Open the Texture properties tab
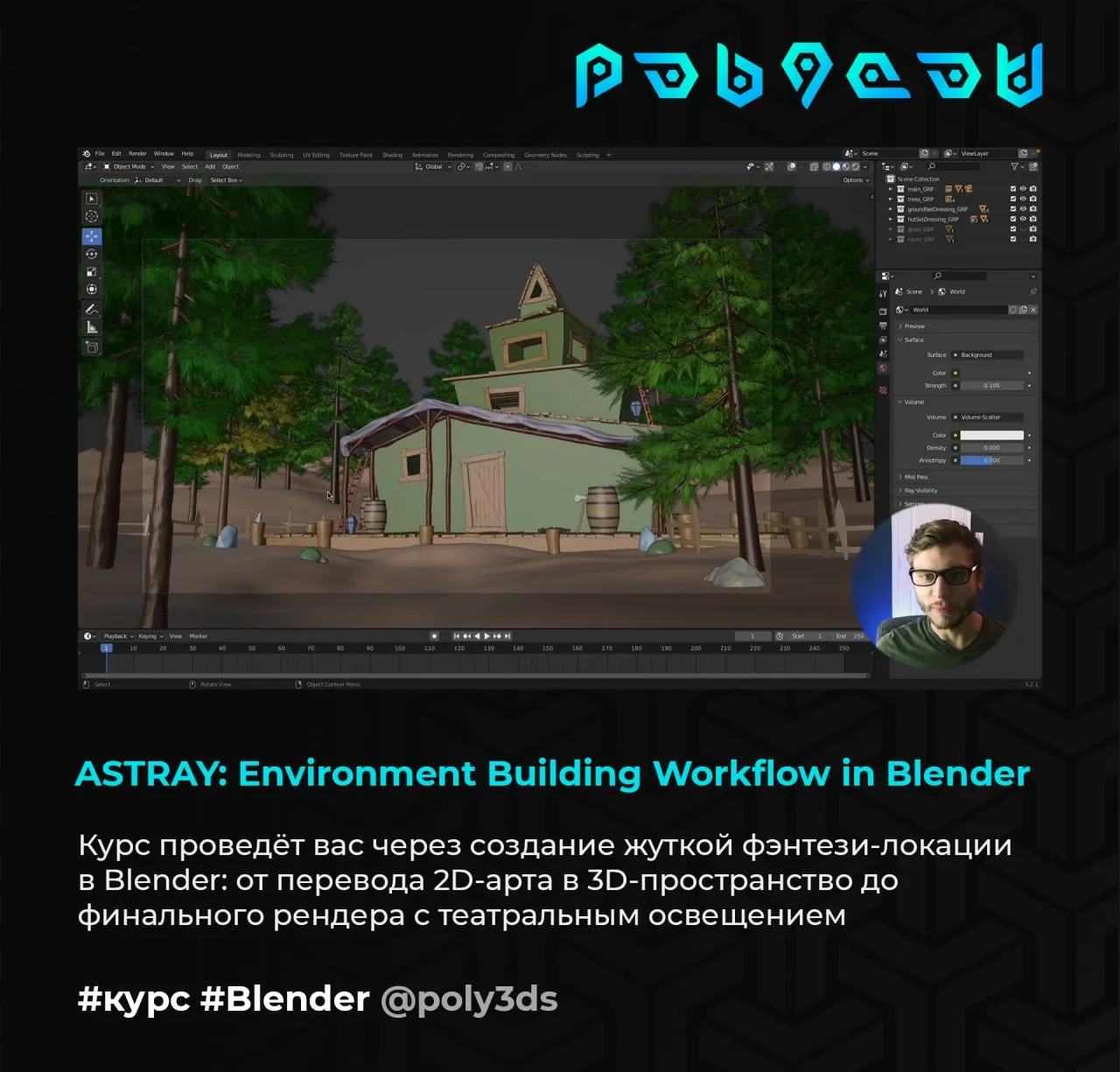This screenshot has height=1072, width=1120. [883, 390]
